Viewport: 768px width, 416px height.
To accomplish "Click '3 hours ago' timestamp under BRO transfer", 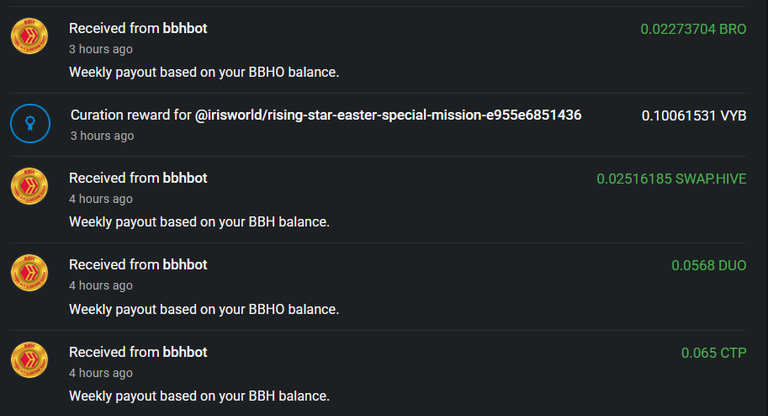I will click(100, 49).
